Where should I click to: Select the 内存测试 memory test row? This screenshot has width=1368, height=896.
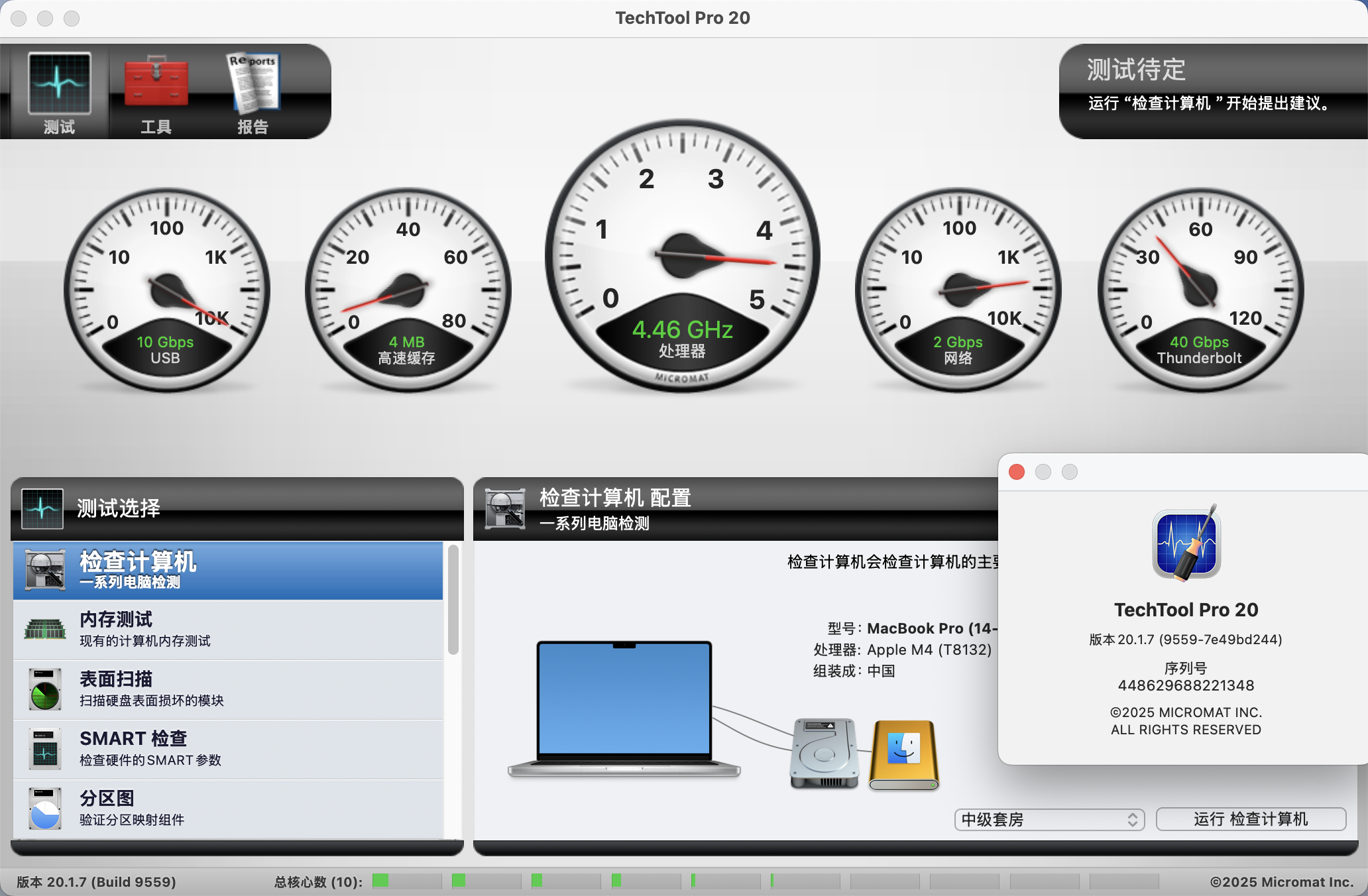coord(228,630)
